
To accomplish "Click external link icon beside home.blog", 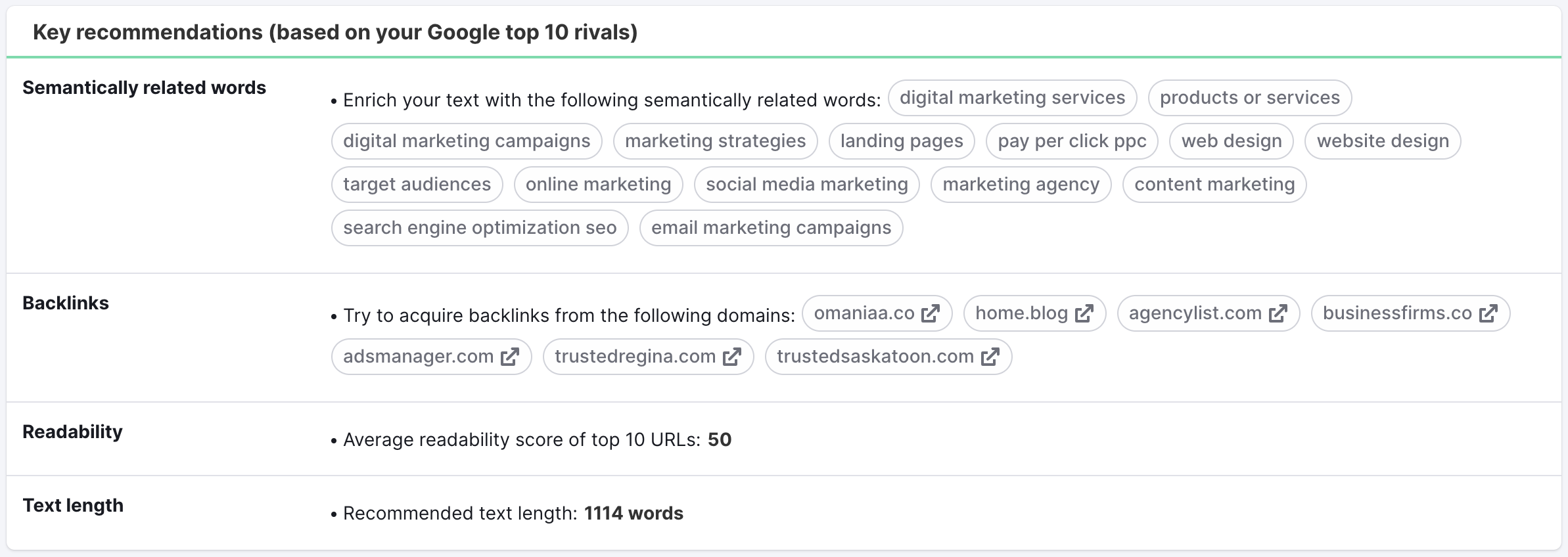I will pos(1084,313).
